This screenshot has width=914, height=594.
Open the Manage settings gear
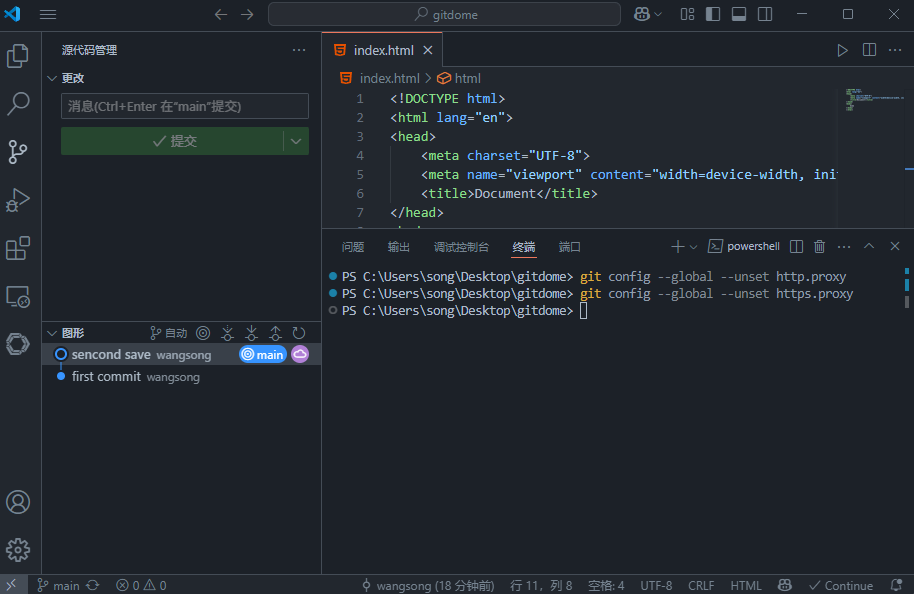tap(18, 549)
